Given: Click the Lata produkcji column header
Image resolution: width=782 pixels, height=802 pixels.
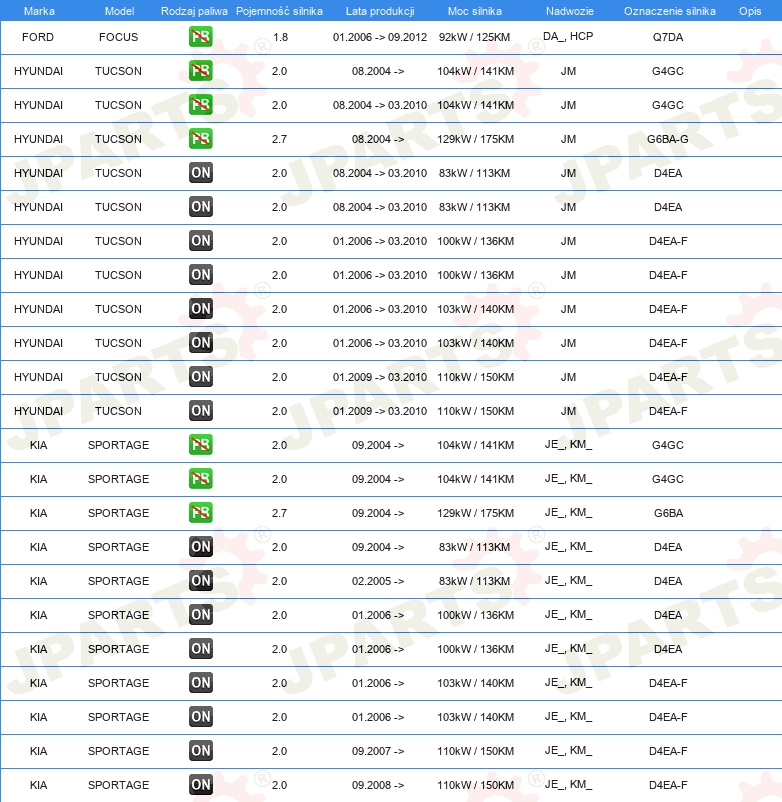Looking at the screenshot, I should click(x=380, y=11).
